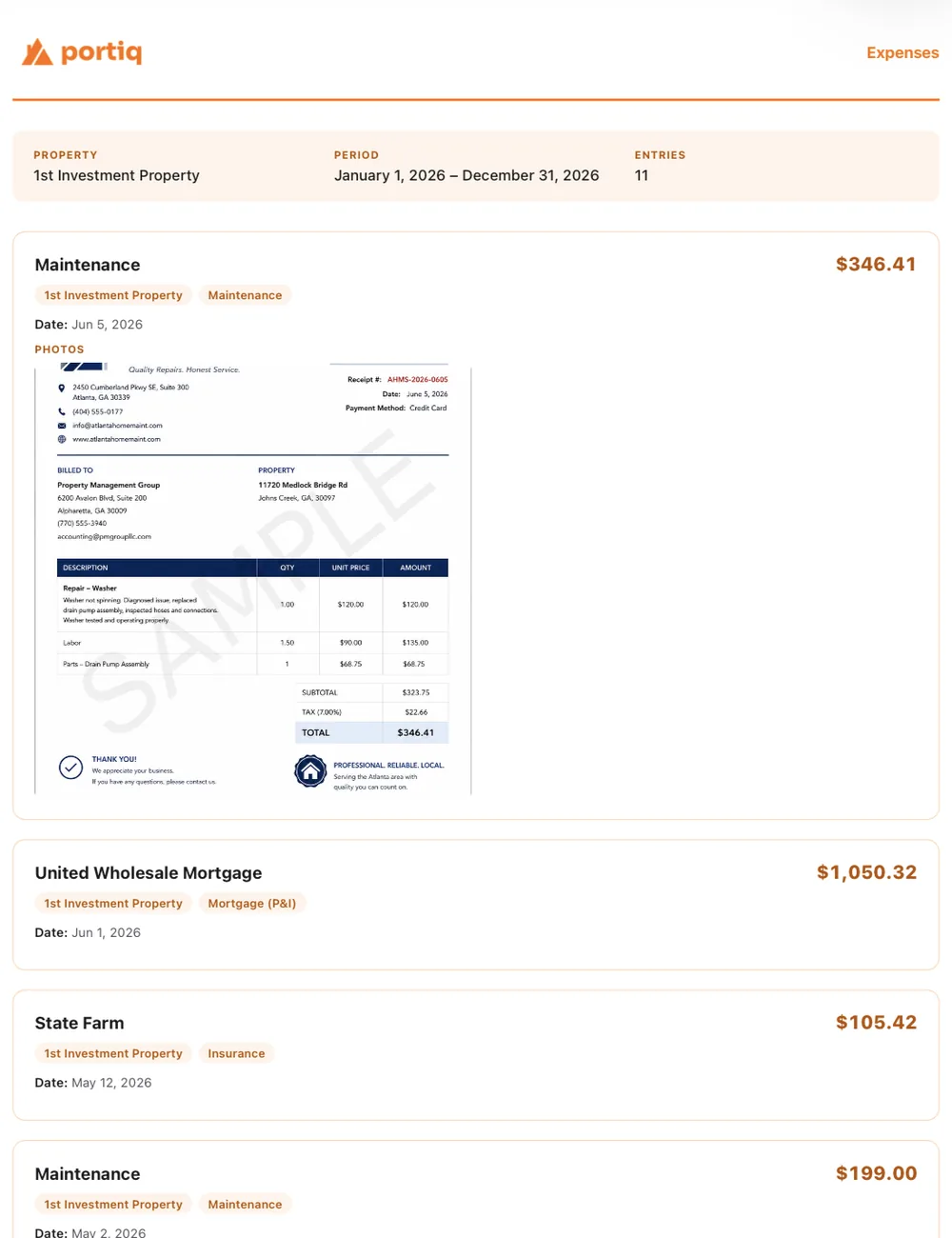Screen dimensions: 952x1238
Task: Click the house badge icon in receipt
Action: tap(310, 771)
